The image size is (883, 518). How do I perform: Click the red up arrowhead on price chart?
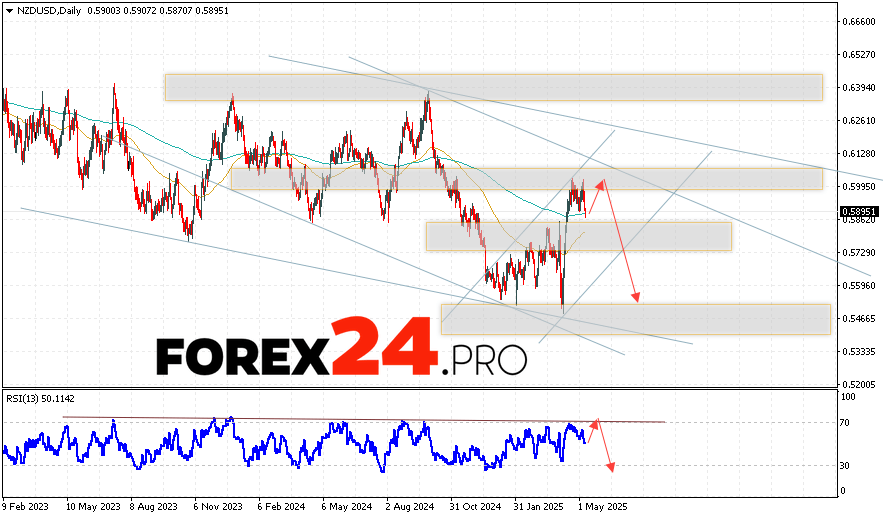click(x=601, y=182)
